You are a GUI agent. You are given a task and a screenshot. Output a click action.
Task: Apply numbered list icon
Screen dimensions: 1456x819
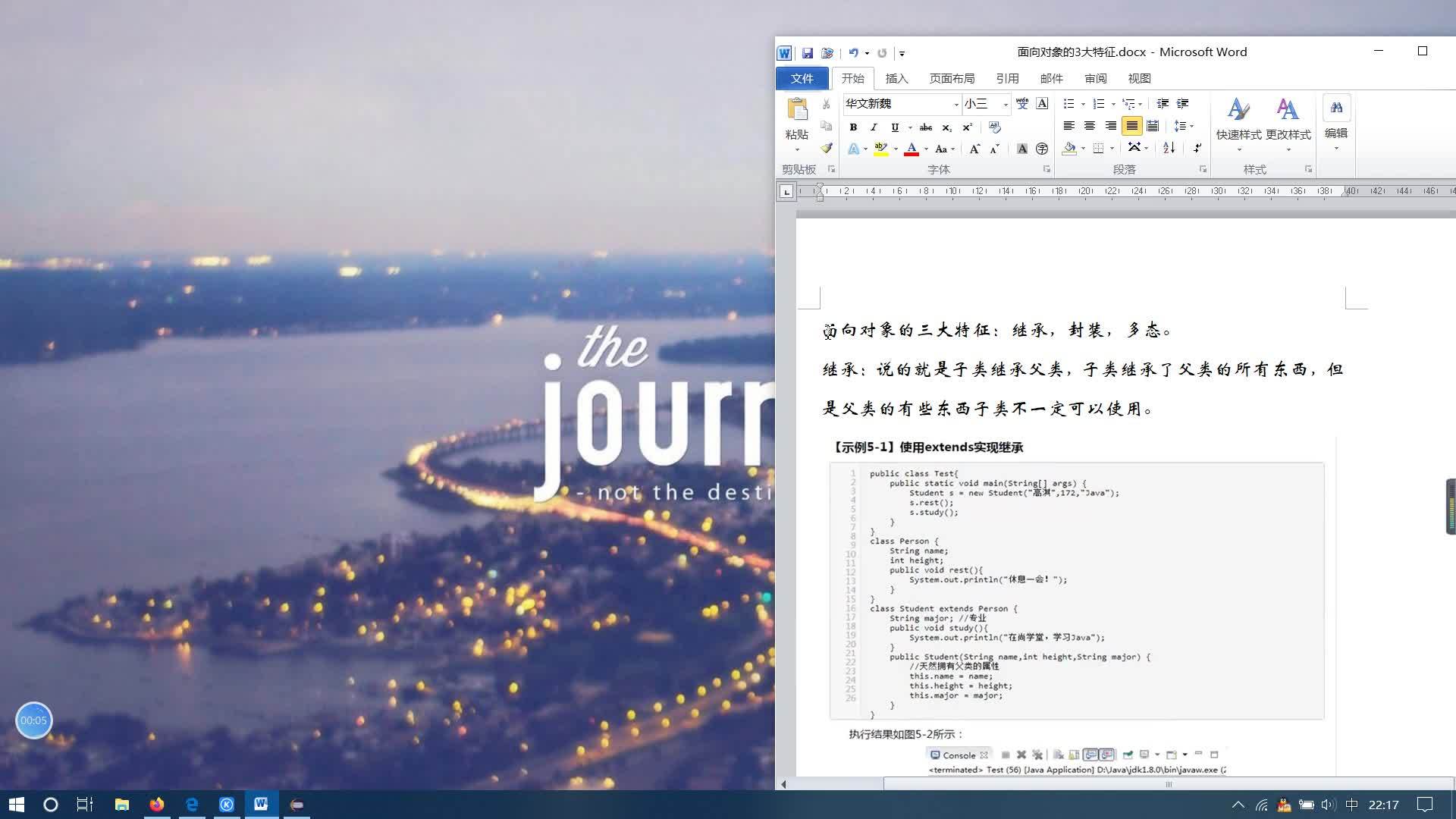pos(1099,104)
